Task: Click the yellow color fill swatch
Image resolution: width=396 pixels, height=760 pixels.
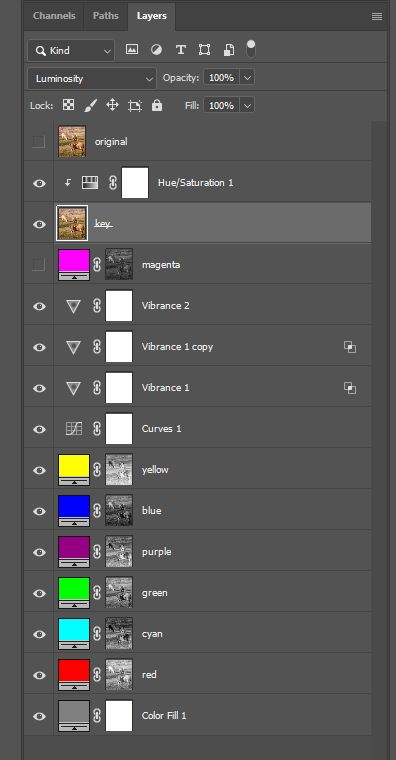Action: click(x=74, y=470)
